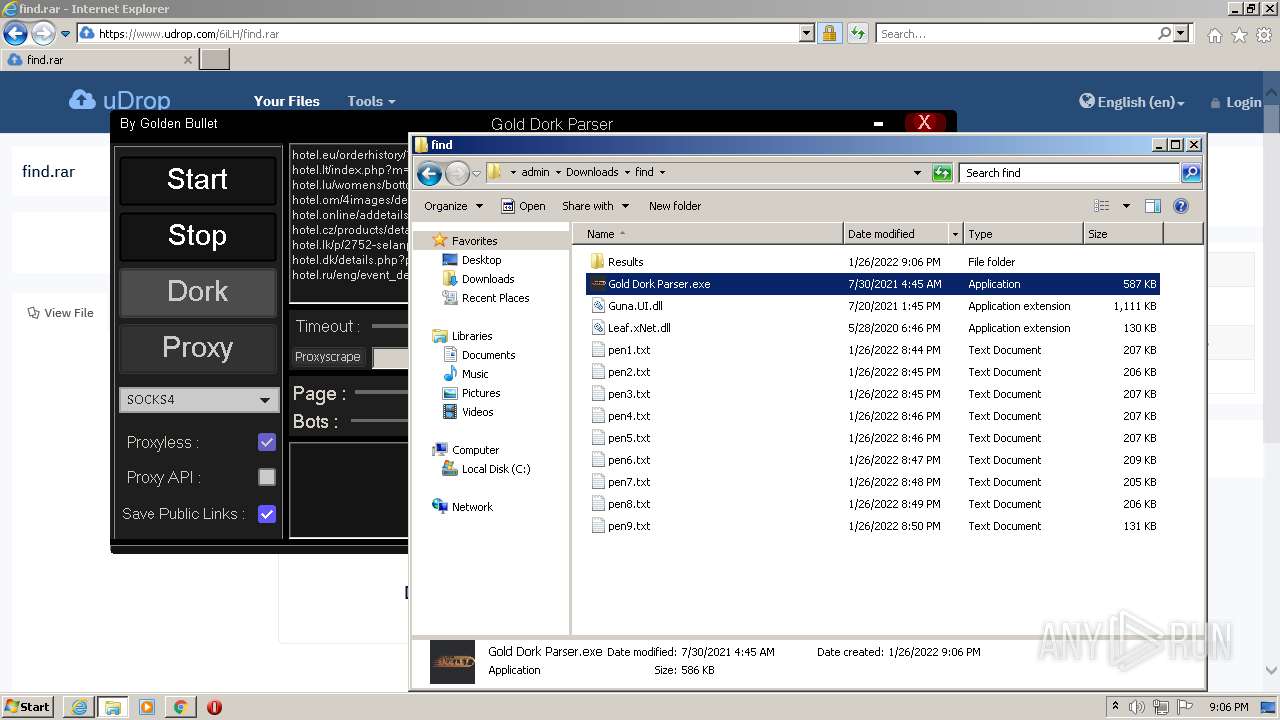The height and width of the screenshot is (720, 1280).
Task: Click the Proxy button in Gold Dork Parser
Action: [x=197, y=348]
